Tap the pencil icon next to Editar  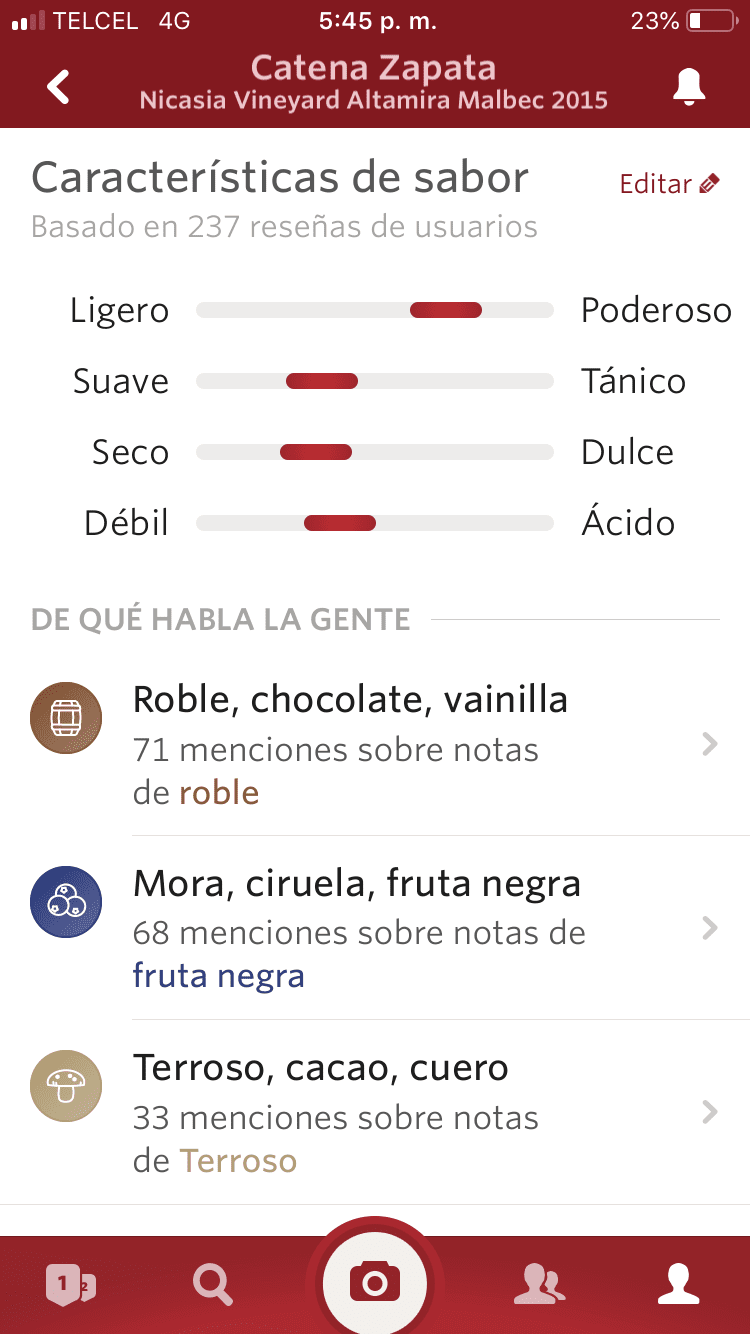click(709, 183)
